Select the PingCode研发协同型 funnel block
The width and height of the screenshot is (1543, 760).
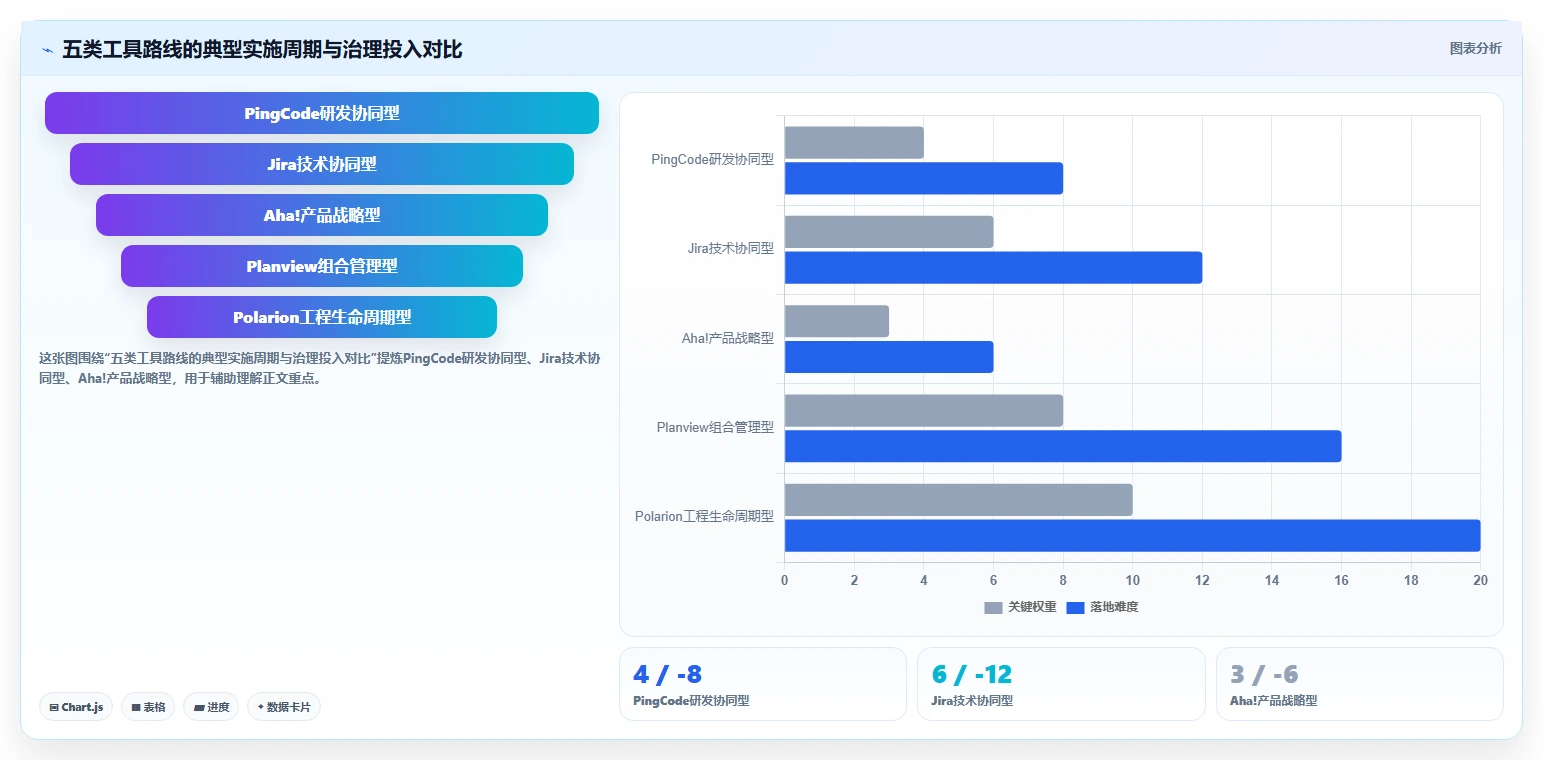322,113
